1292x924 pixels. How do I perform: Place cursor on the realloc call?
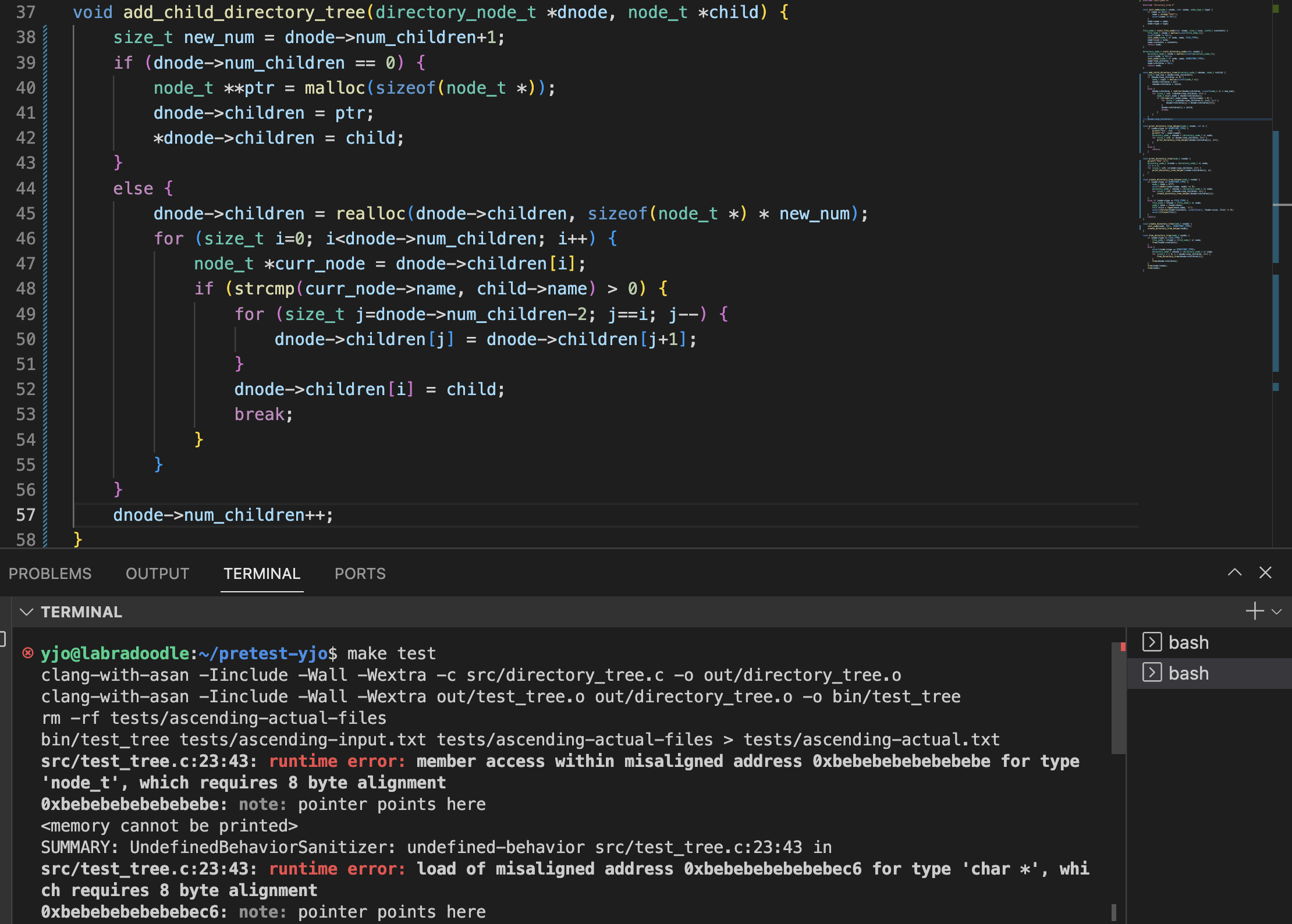click(x=370, y=214)
